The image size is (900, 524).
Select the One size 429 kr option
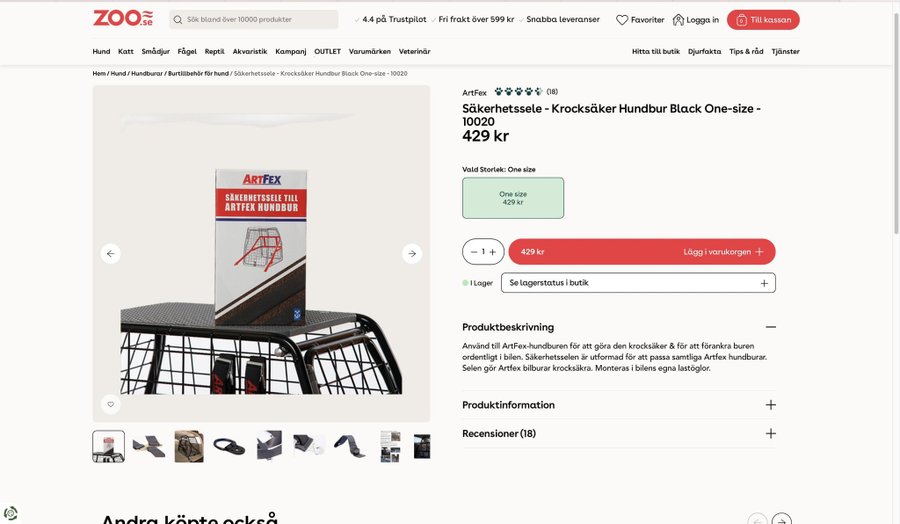513,198
